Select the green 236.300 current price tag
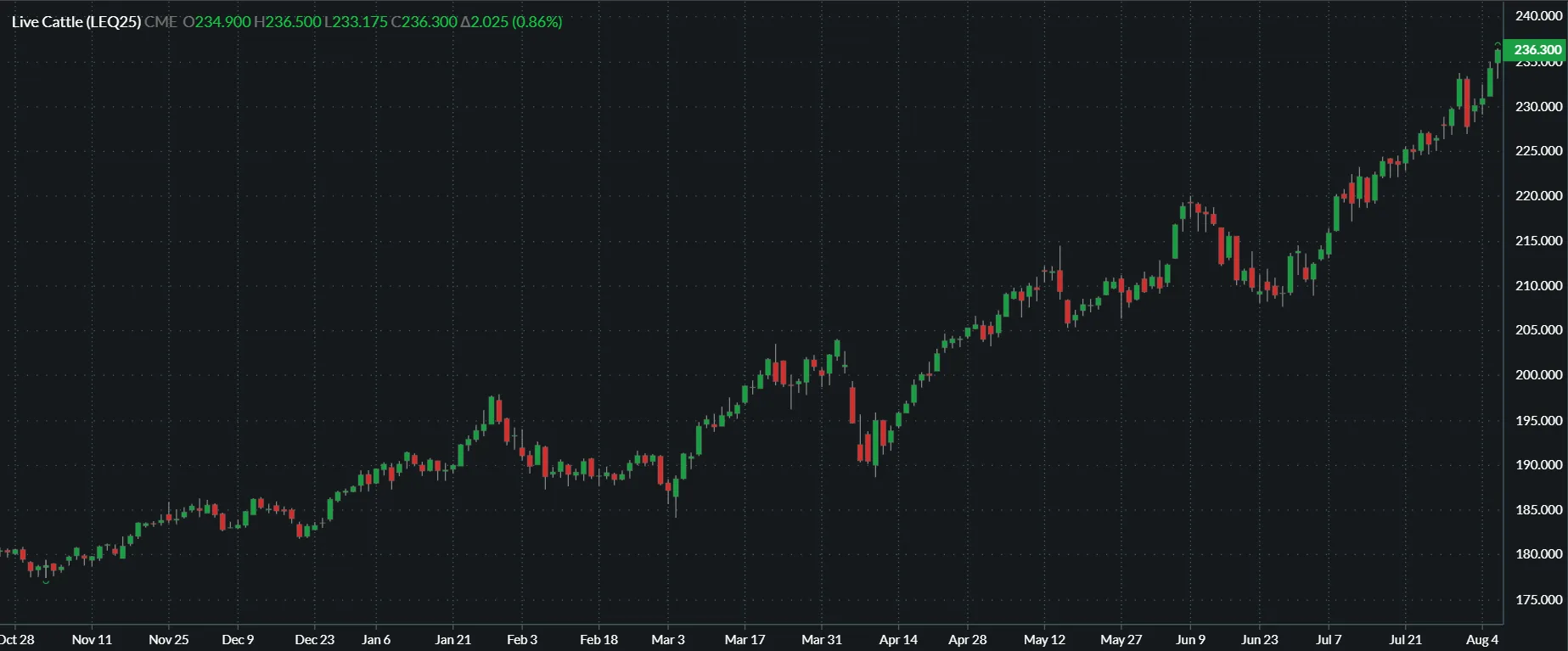 tap(1536, 50)
